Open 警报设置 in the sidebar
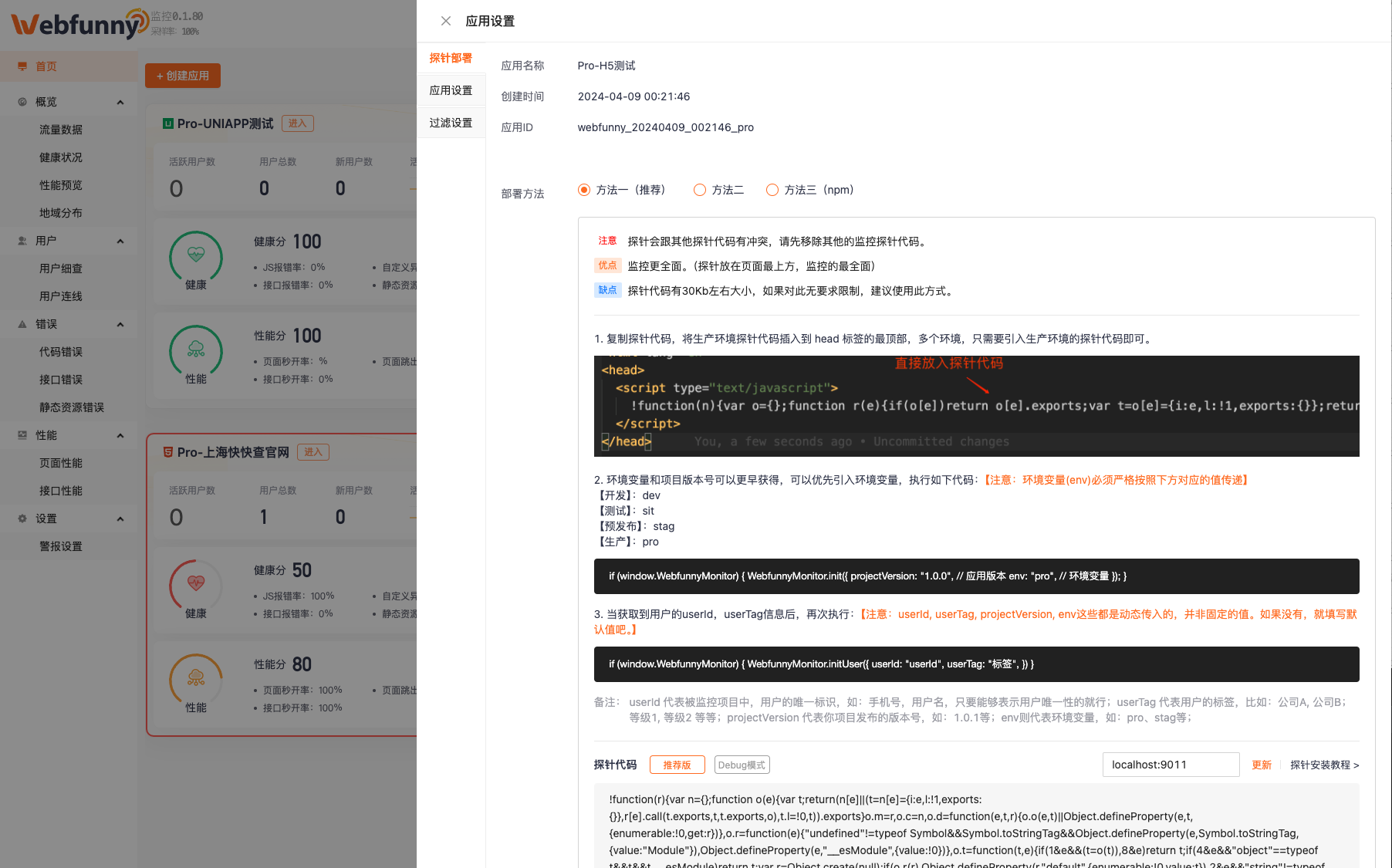The image size is (1392, 868). pyautogui.click(x=61, y=546)
